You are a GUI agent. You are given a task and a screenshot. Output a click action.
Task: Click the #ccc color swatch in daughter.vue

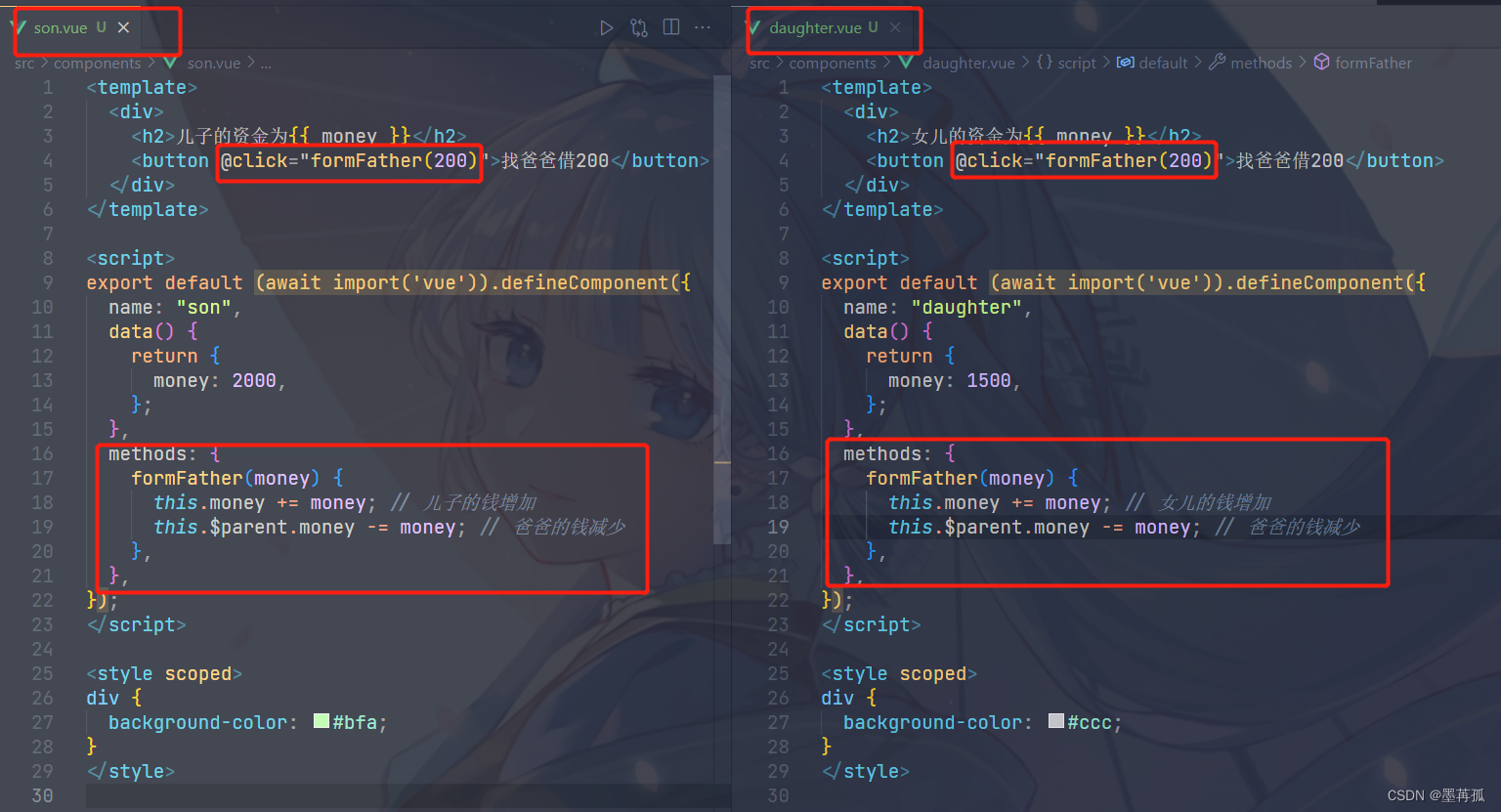pos(1055,721)
